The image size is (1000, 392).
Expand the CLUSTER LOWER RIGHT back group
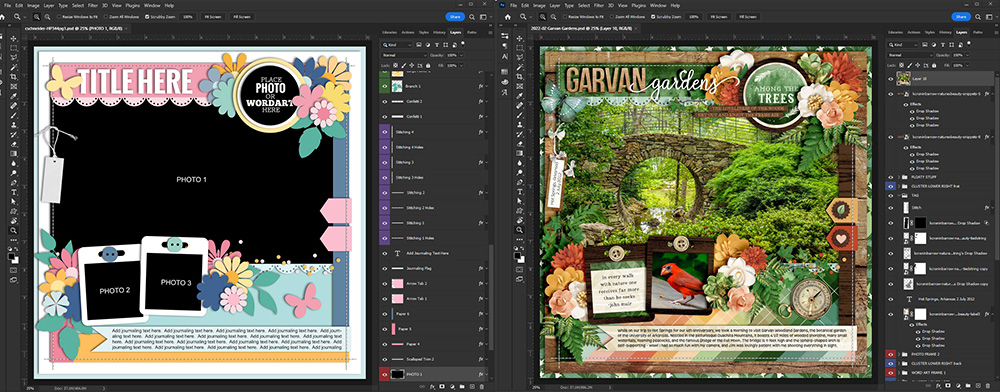pyautogui.click(x=899, y=363)
